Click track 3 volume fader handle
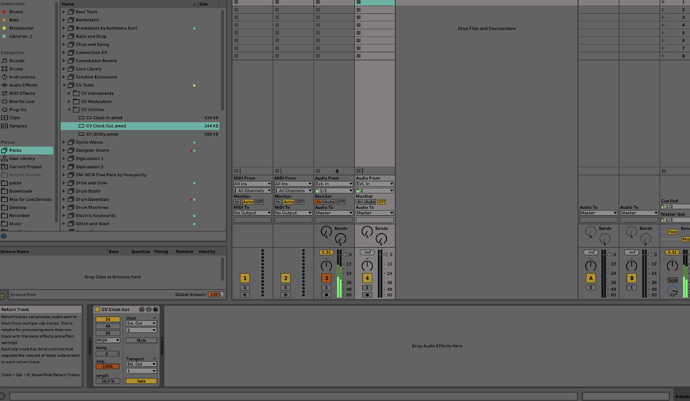This screenshot has width=690, height=401. pos(345,254)
